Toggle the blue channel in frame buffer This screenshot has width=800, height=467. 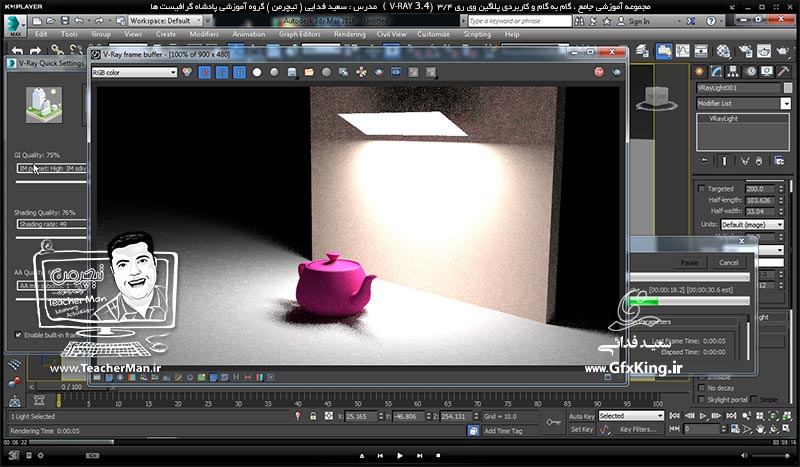coord(239,72)
